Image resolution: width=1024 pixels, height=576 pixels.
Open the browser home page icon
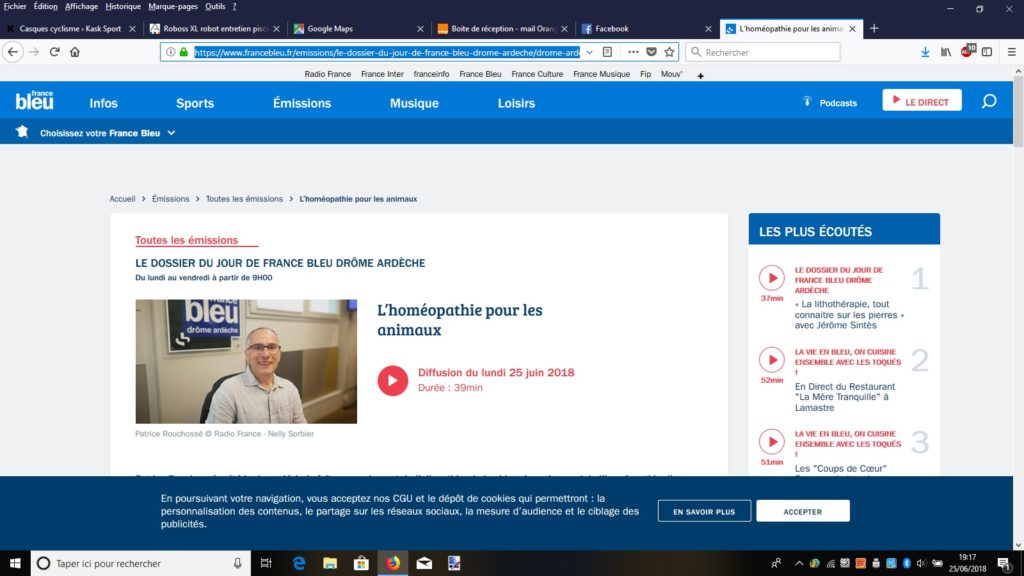pos(75,52)
